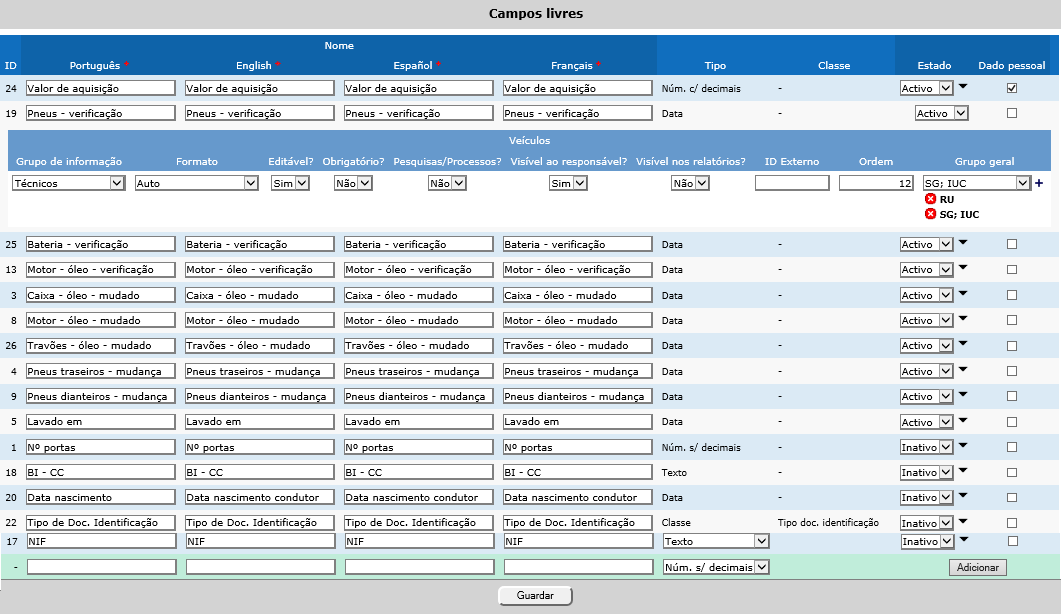
Task: Open Tipo dropdown in new field row
Action: click(716, 567)
